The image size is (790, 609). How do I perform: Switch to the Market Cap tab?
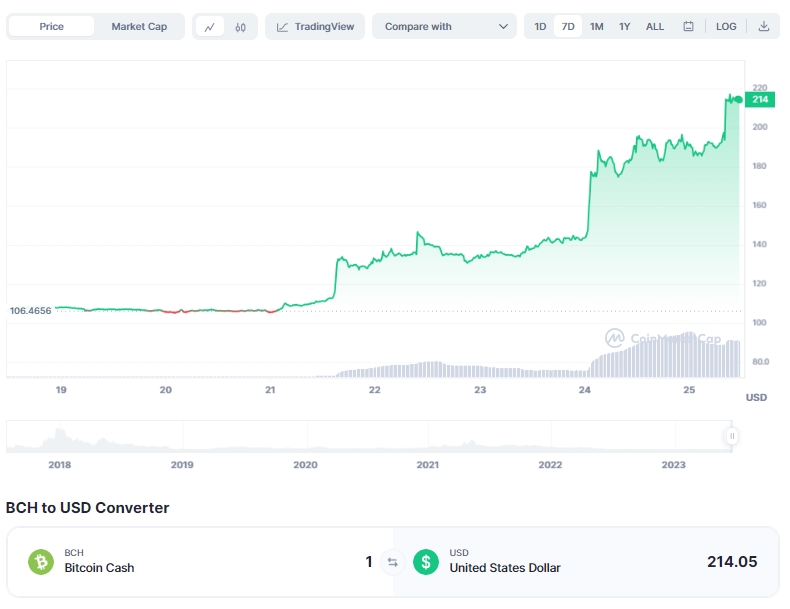click(x=139, y=27)
